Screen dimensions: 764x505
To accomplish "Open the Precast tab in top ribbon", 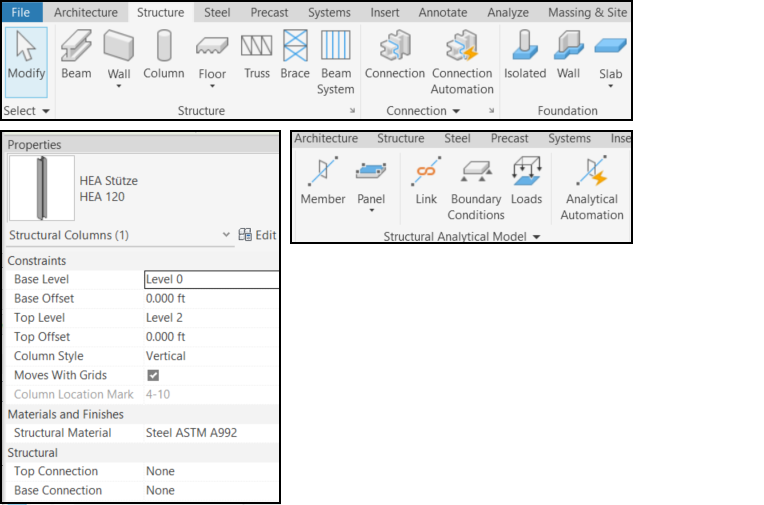I will point(269,12).
